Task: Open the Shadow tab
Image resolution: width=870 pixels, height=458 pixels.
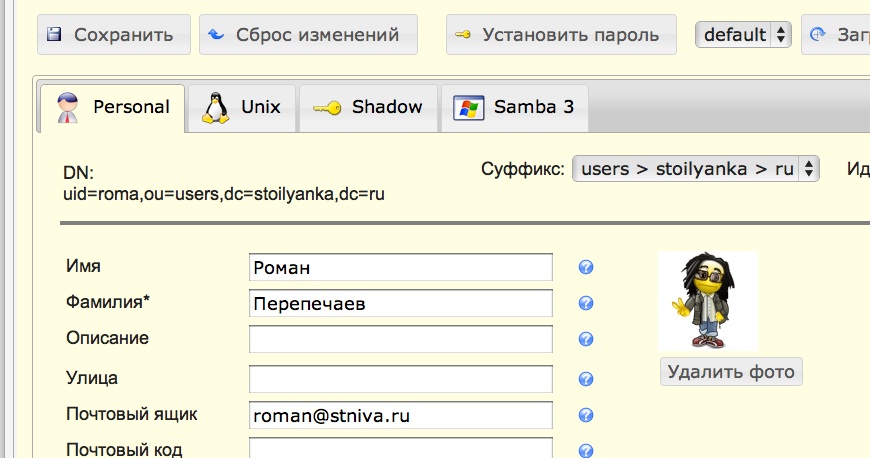Action: tap(368, 108)
